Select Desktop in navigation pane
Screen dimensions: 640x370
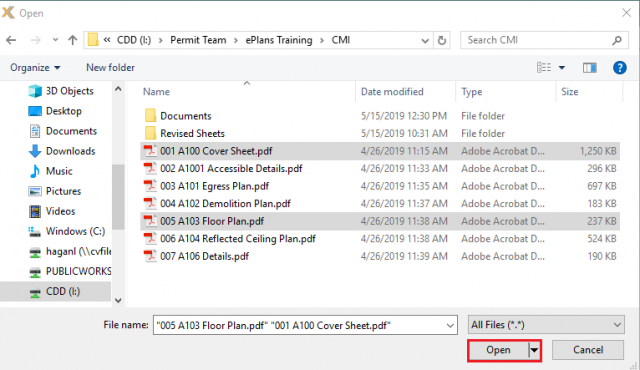pos(55,111)
